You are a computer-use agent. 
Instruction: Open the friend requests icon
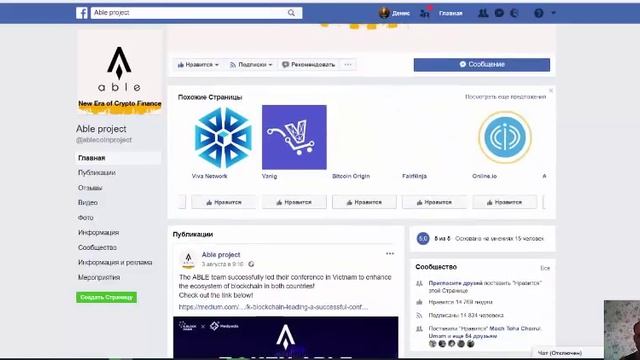point(483,13)
